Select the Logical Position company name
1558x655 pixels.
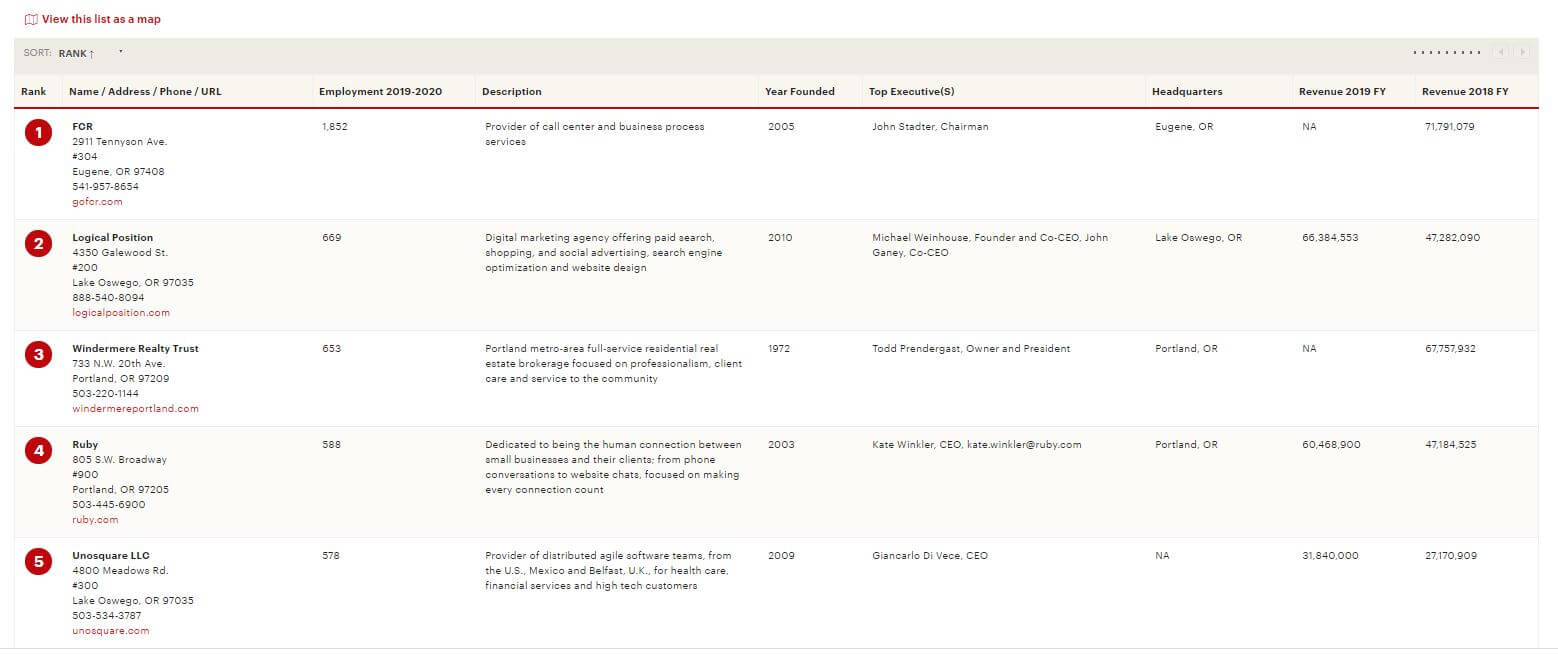[113, 238]
